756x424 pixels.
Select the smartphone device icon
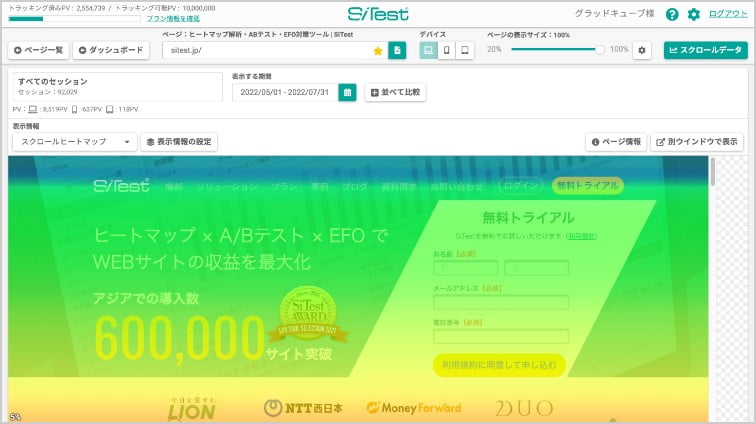446,50
